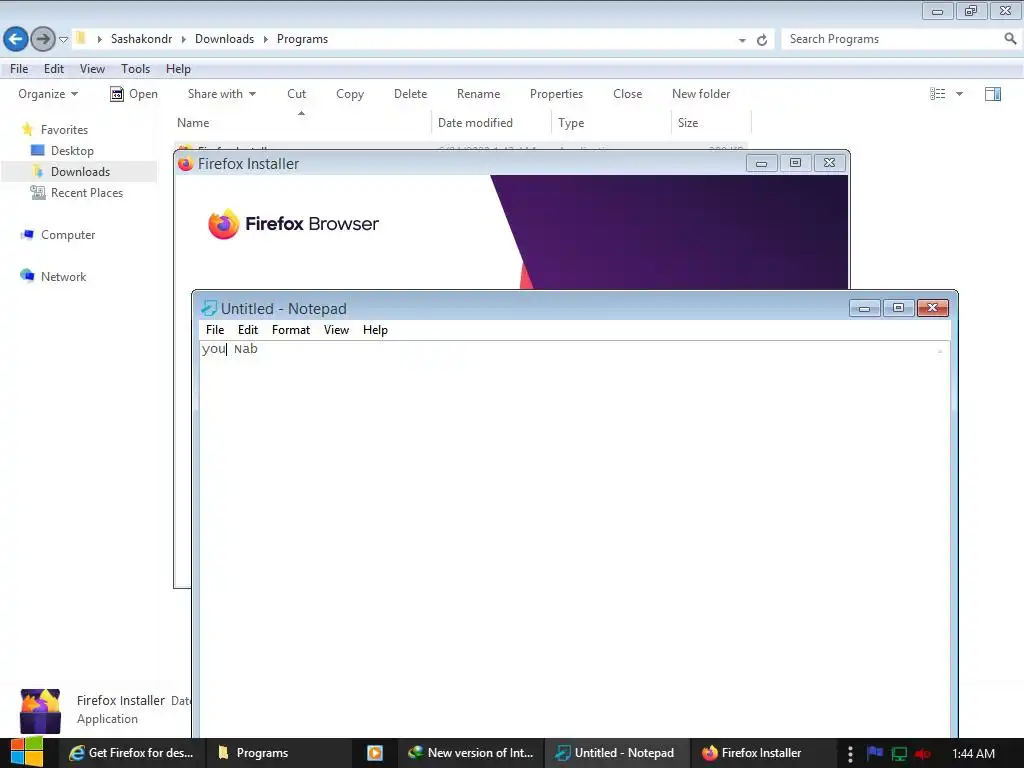Go forward in the Explorer window
Image resolution: width=1024 pixels, height=768 pixels.
click(43, 39)
